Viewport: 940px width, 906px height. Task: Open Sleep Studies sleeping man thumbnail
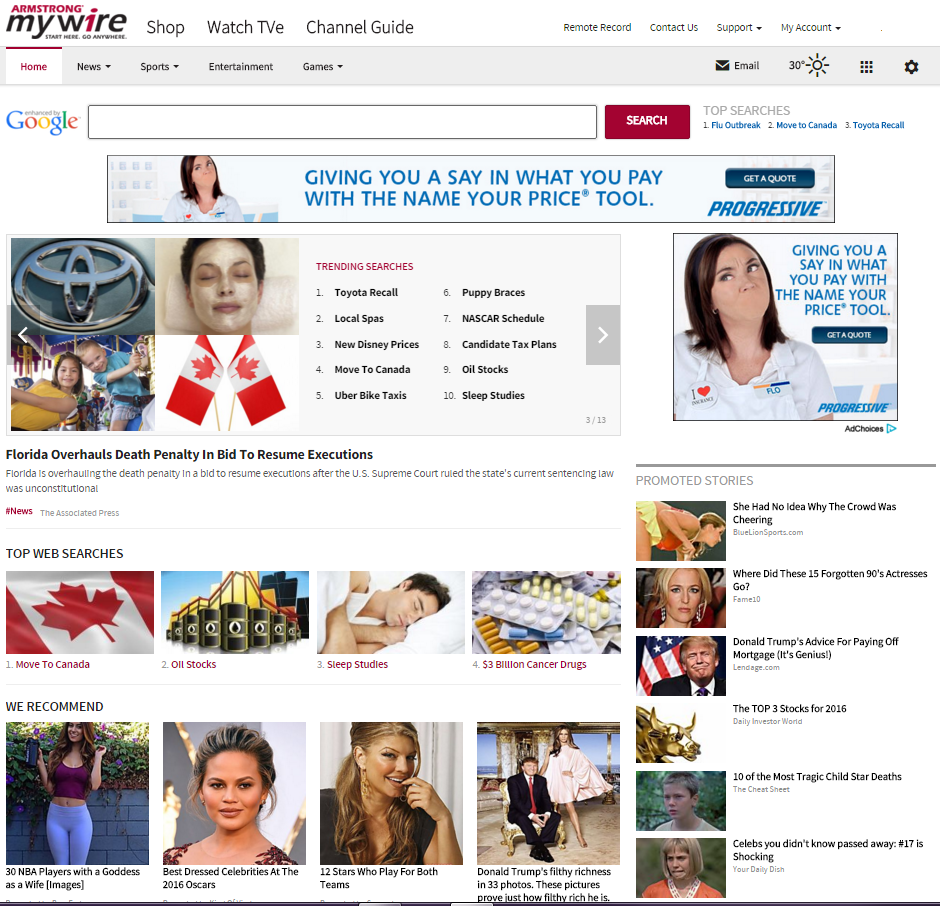click(390, 612)
